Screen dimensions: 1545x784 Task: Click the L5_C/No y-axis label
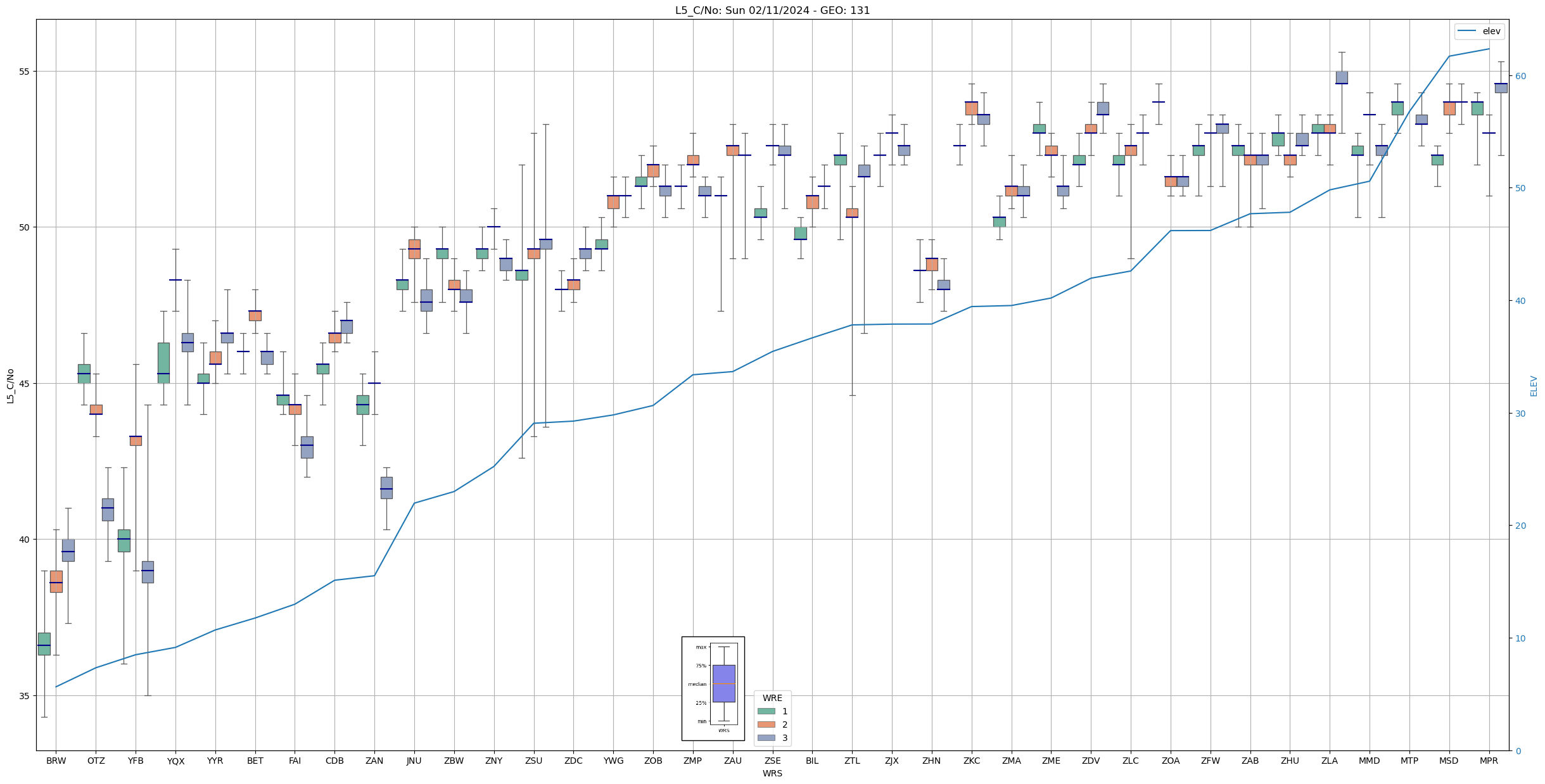[10, 386]
